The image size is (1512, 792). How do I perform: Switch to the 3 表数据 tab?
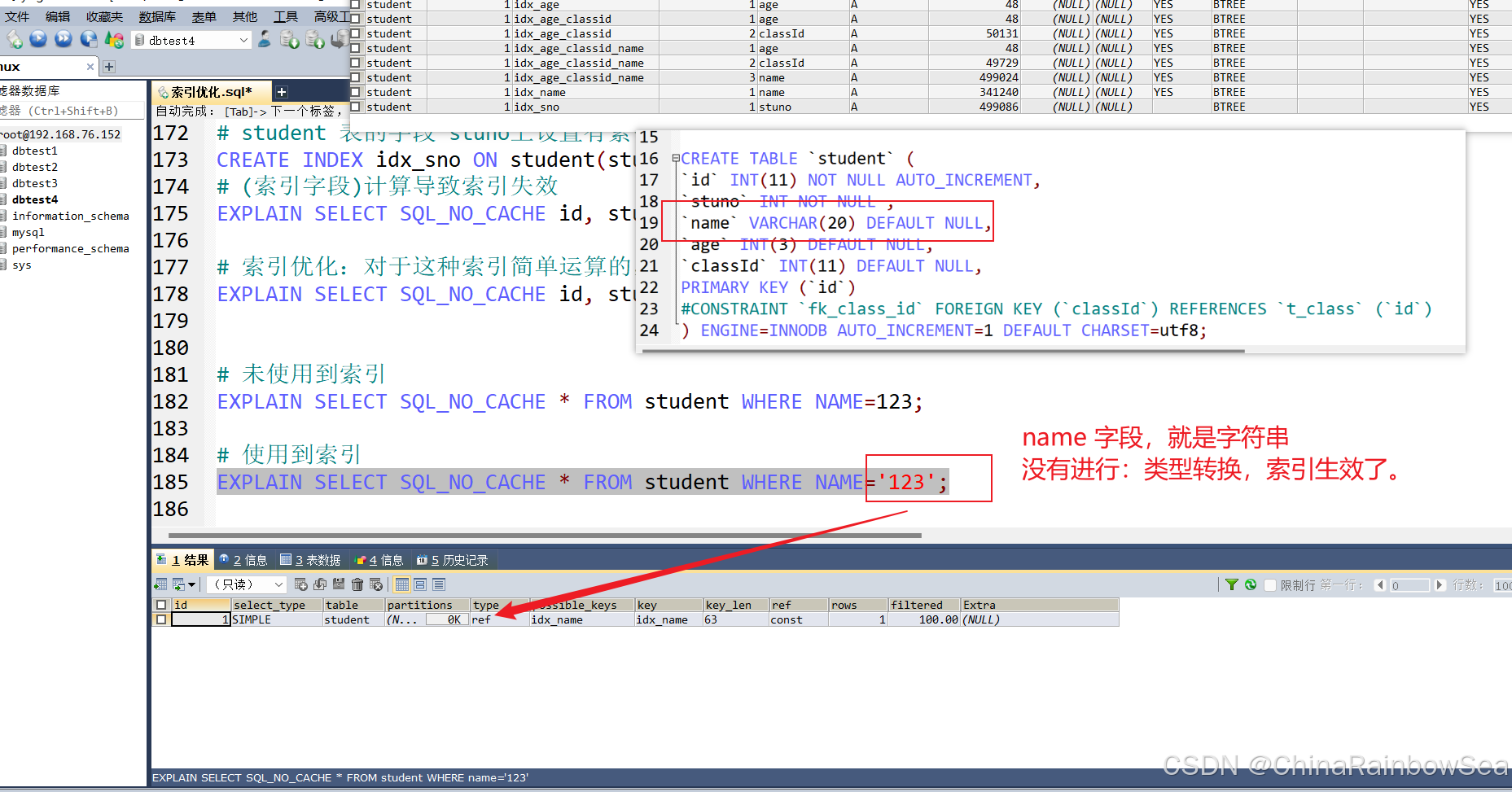click(310, 560)
